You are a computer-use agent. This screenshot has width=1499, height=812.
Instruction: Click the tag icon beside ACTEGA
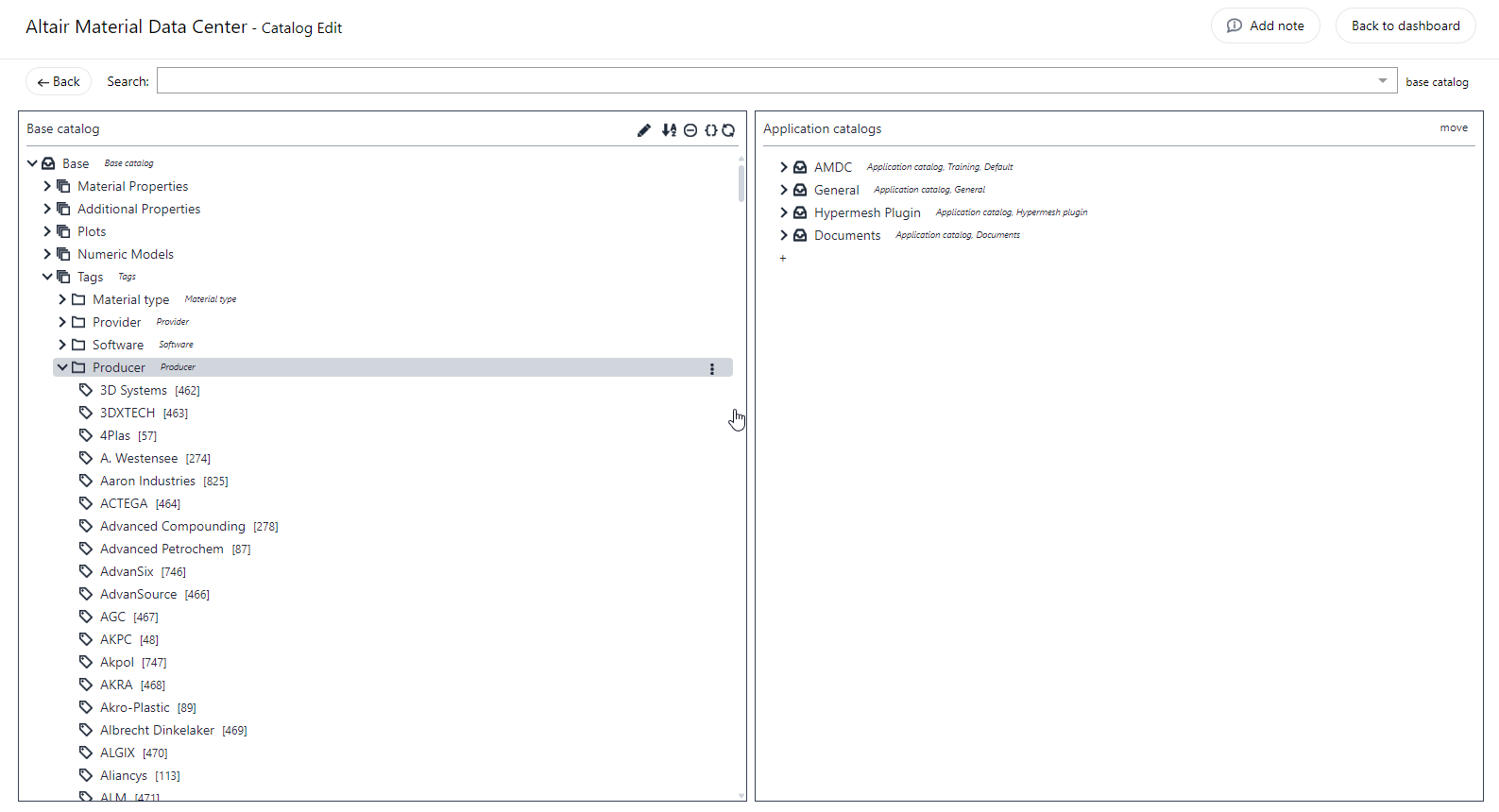[86, 503]
